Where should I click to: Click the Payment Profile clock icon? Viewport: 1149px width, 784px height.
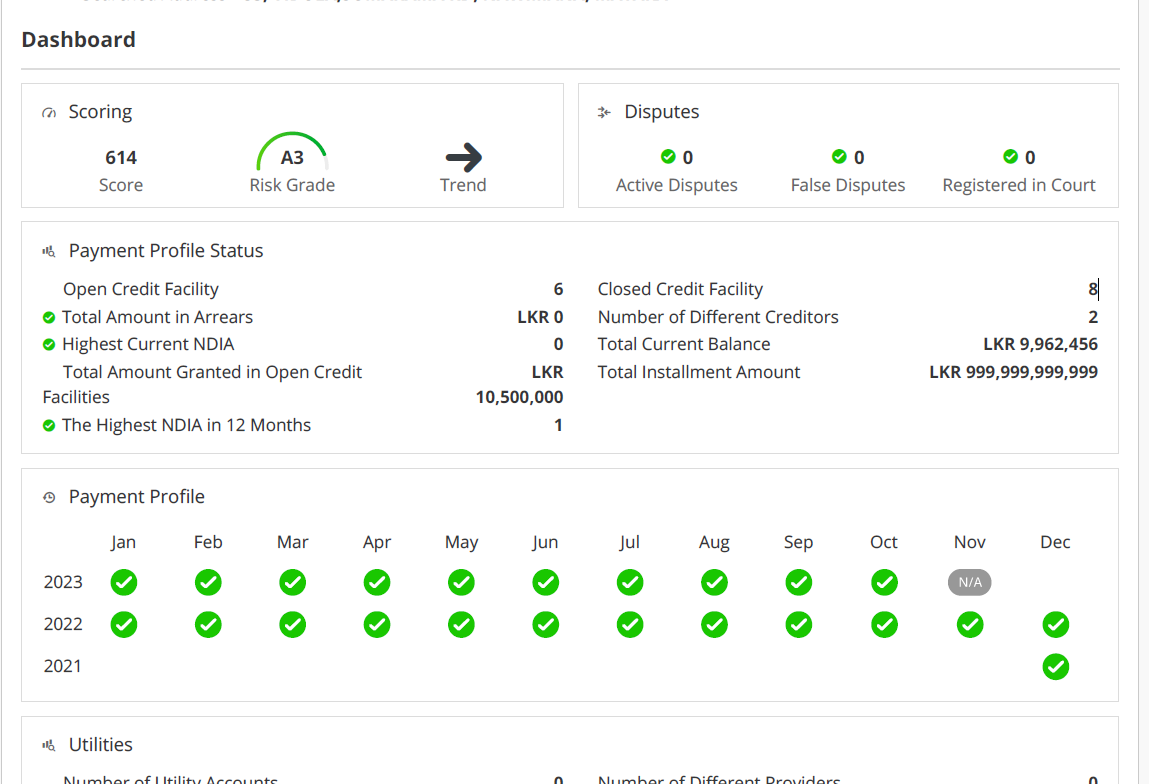pos(49,498)
